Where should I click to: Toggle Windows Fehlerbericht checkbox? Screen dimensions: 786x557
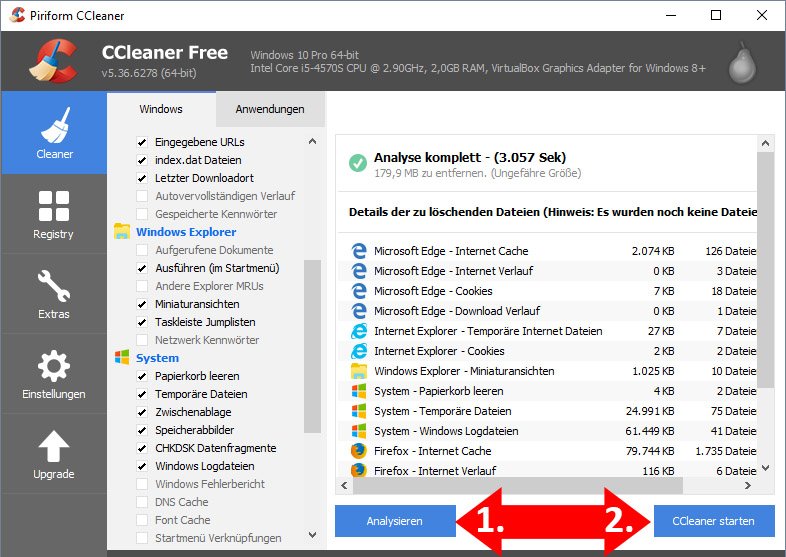(x=142, y=484)
